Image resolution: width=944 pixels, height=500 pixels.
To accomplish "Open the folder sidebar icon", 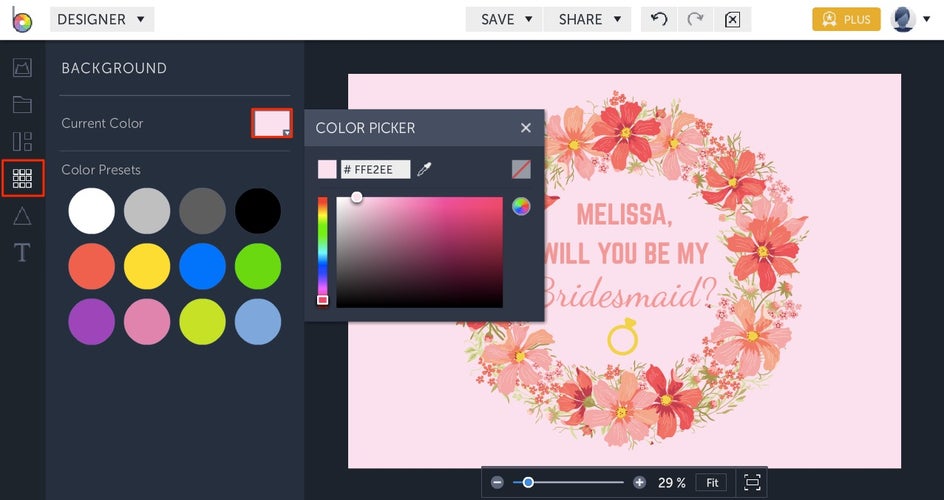I will pos(22,105).
